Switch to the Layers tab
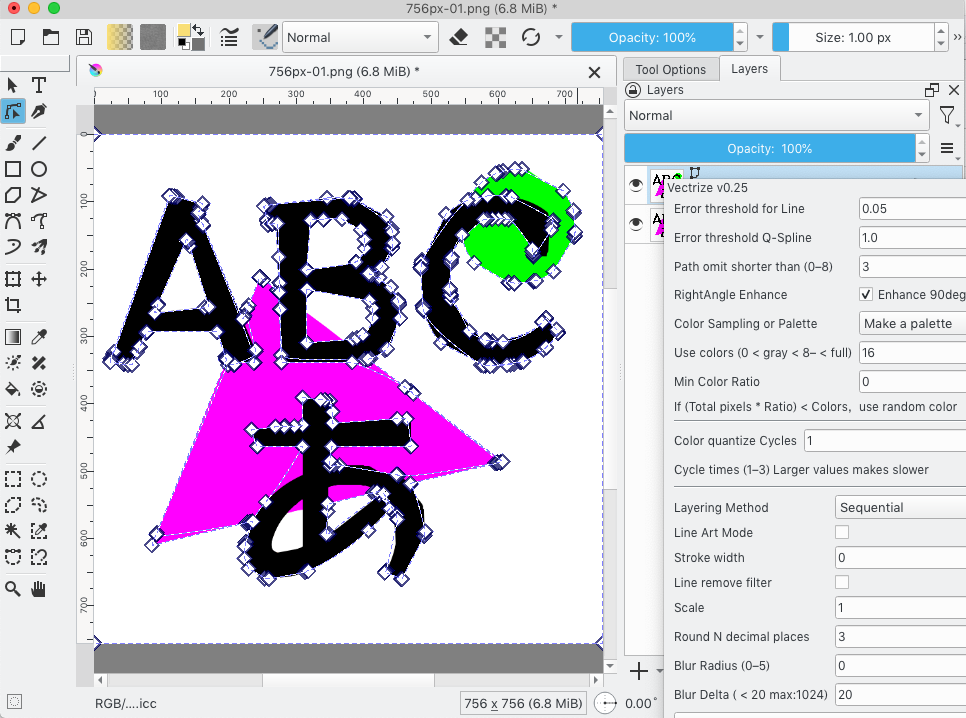The width and height of the screenshot is (966, 718). pyautogui.click(x=750, y=68)
